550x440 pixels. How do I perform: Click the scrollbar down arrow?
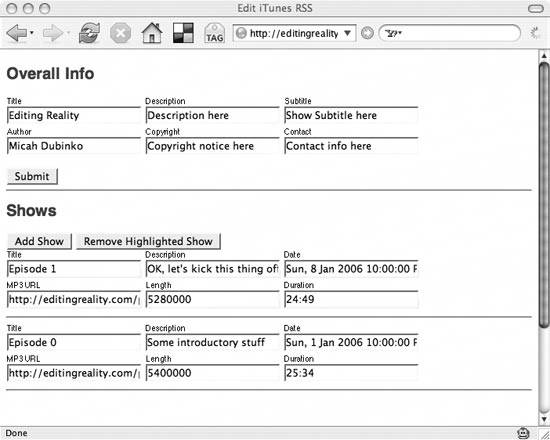pos(544,419)
